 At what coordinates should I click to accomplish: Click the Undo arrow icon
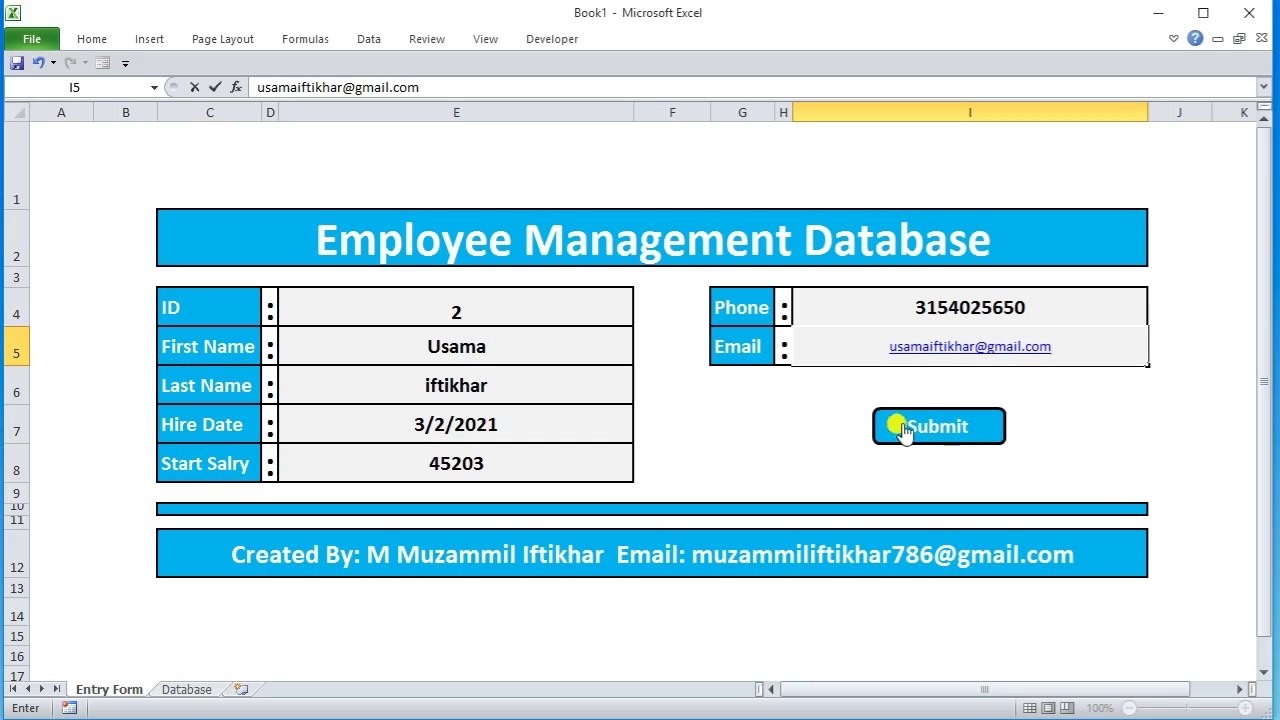(x=38, y=63)
